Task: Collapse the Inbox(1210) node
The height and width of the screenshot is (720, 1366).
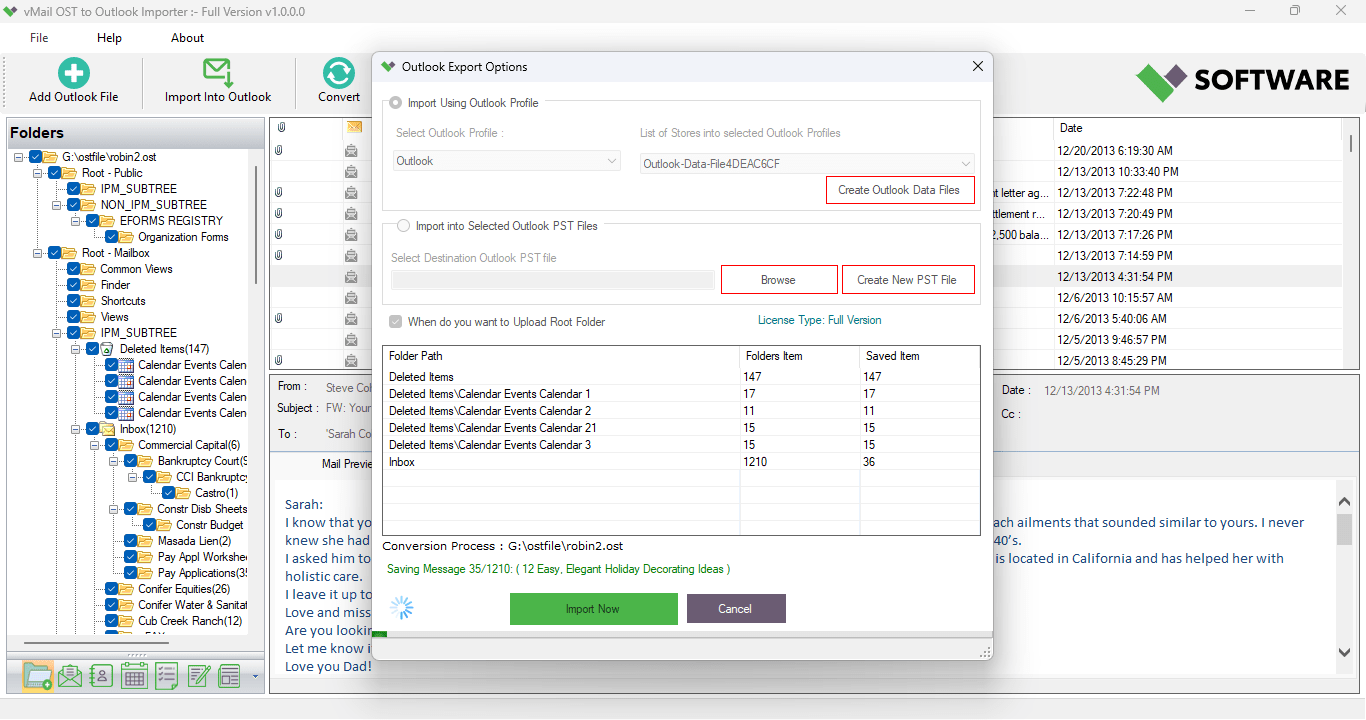Action: point(76,429)
